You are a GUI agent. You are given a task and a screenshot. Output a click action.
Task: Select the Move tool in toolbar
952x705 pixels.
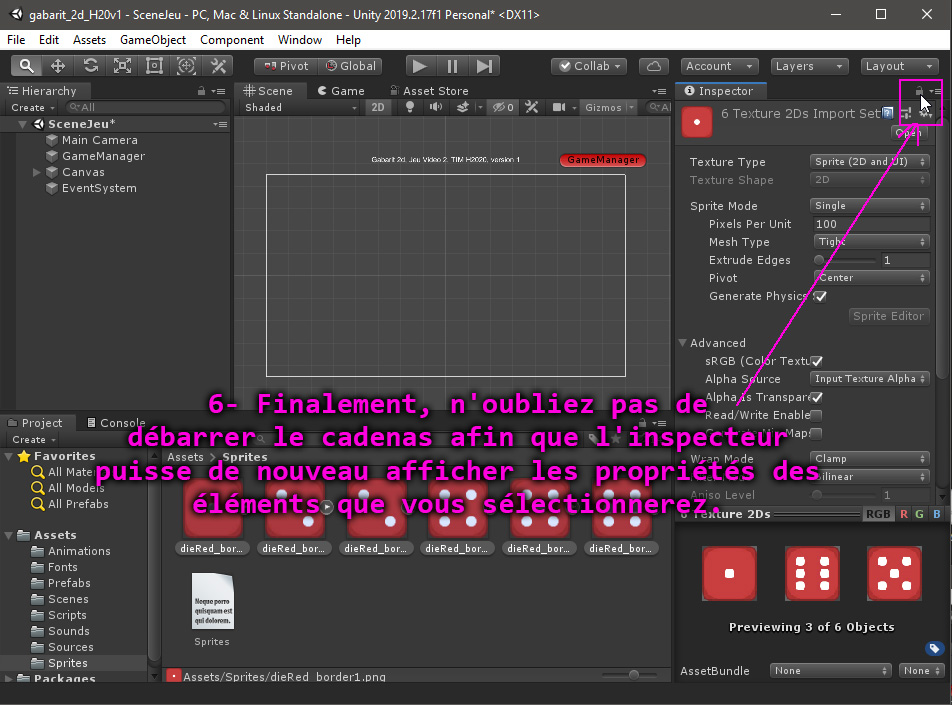tap(58, 66)
